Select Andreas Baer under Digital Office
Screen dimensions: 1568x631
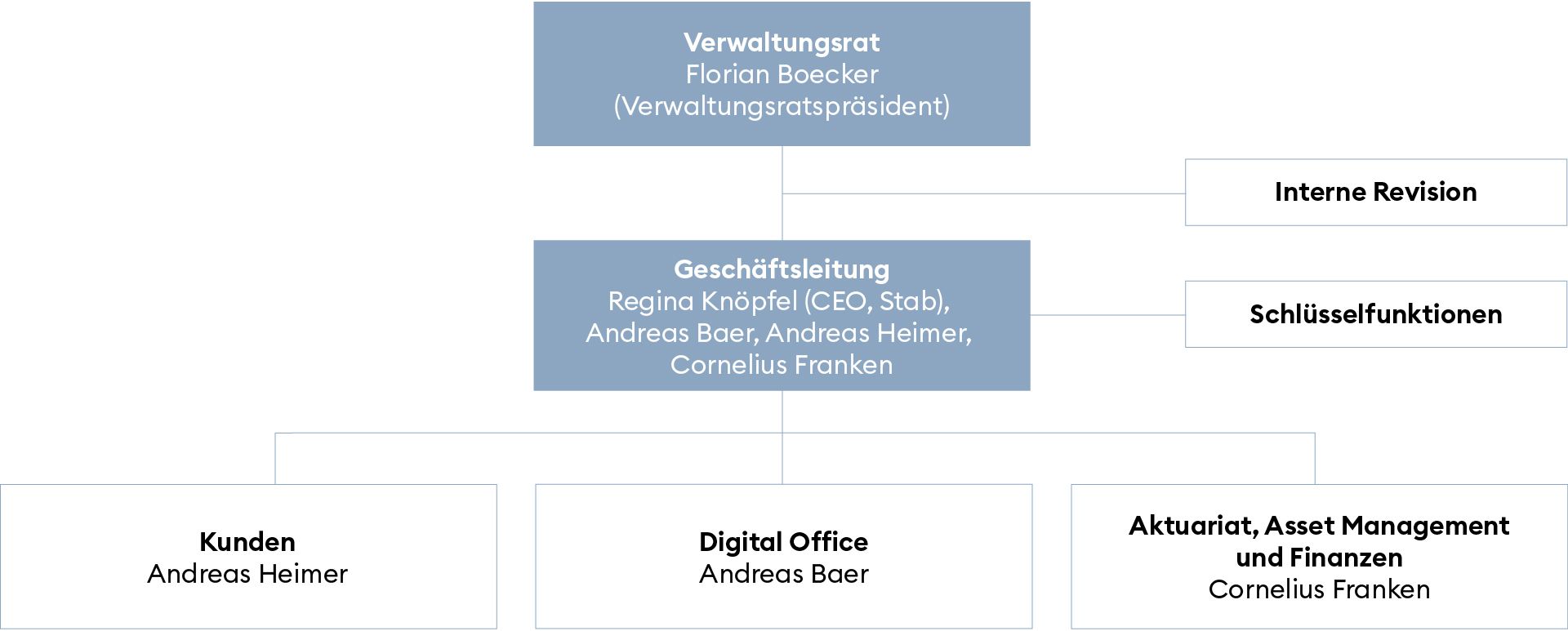(x=783, y=574)
